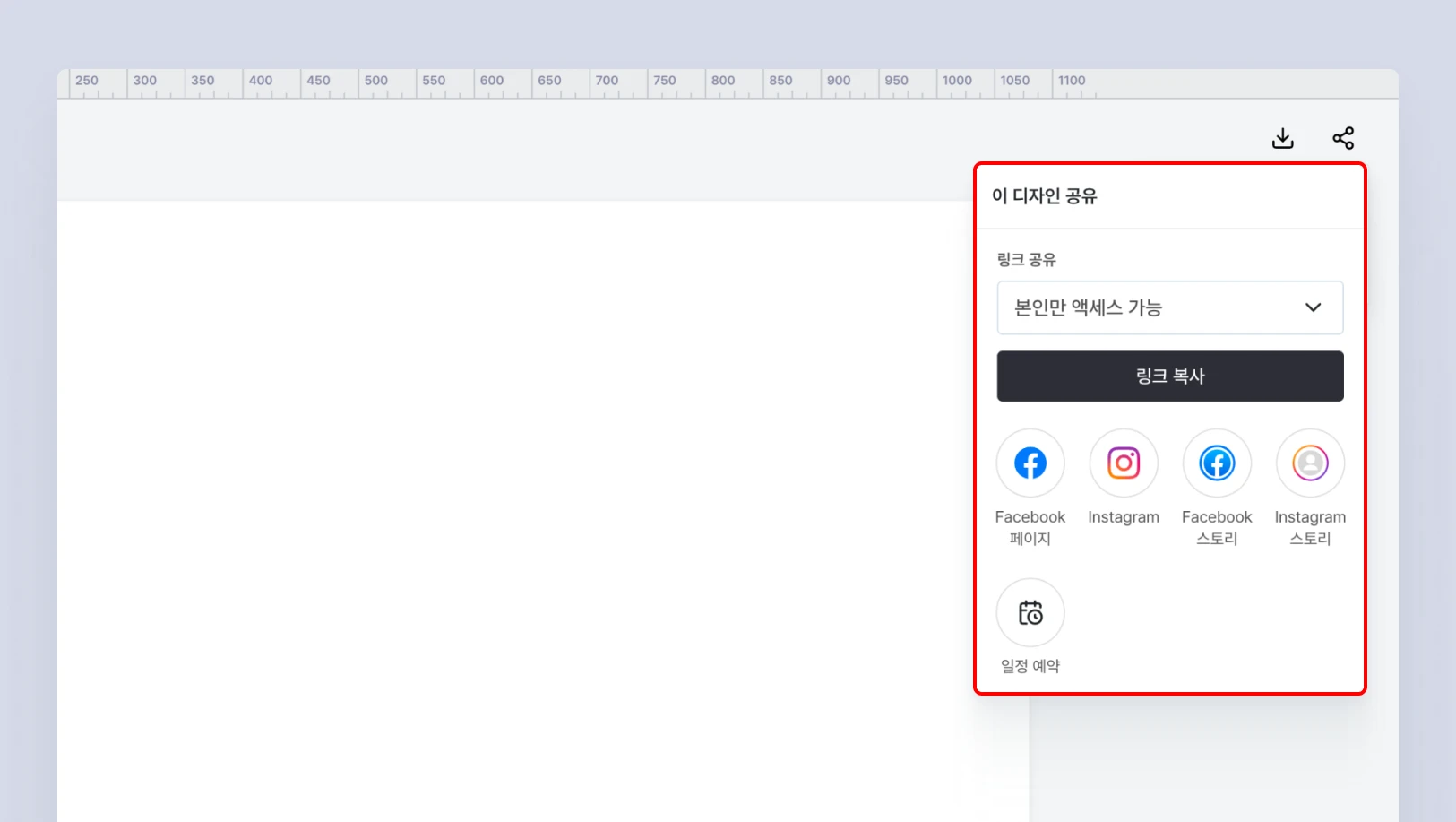Share to Instagram 스토리
This screenshot has width=1456, height=822.
[1310, 463]
